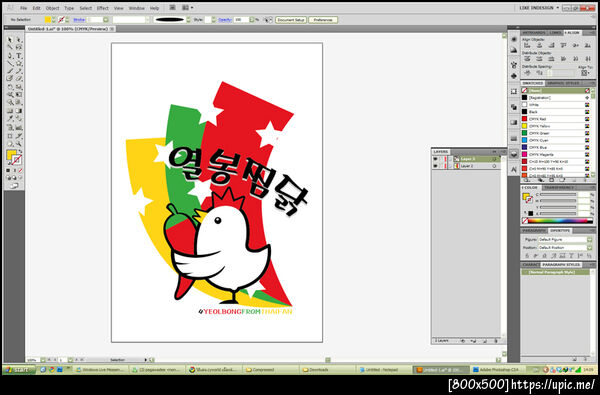Screen dimensions: 600x395
Task: Switch to the Transparency tab
Action: pos(559,188)
